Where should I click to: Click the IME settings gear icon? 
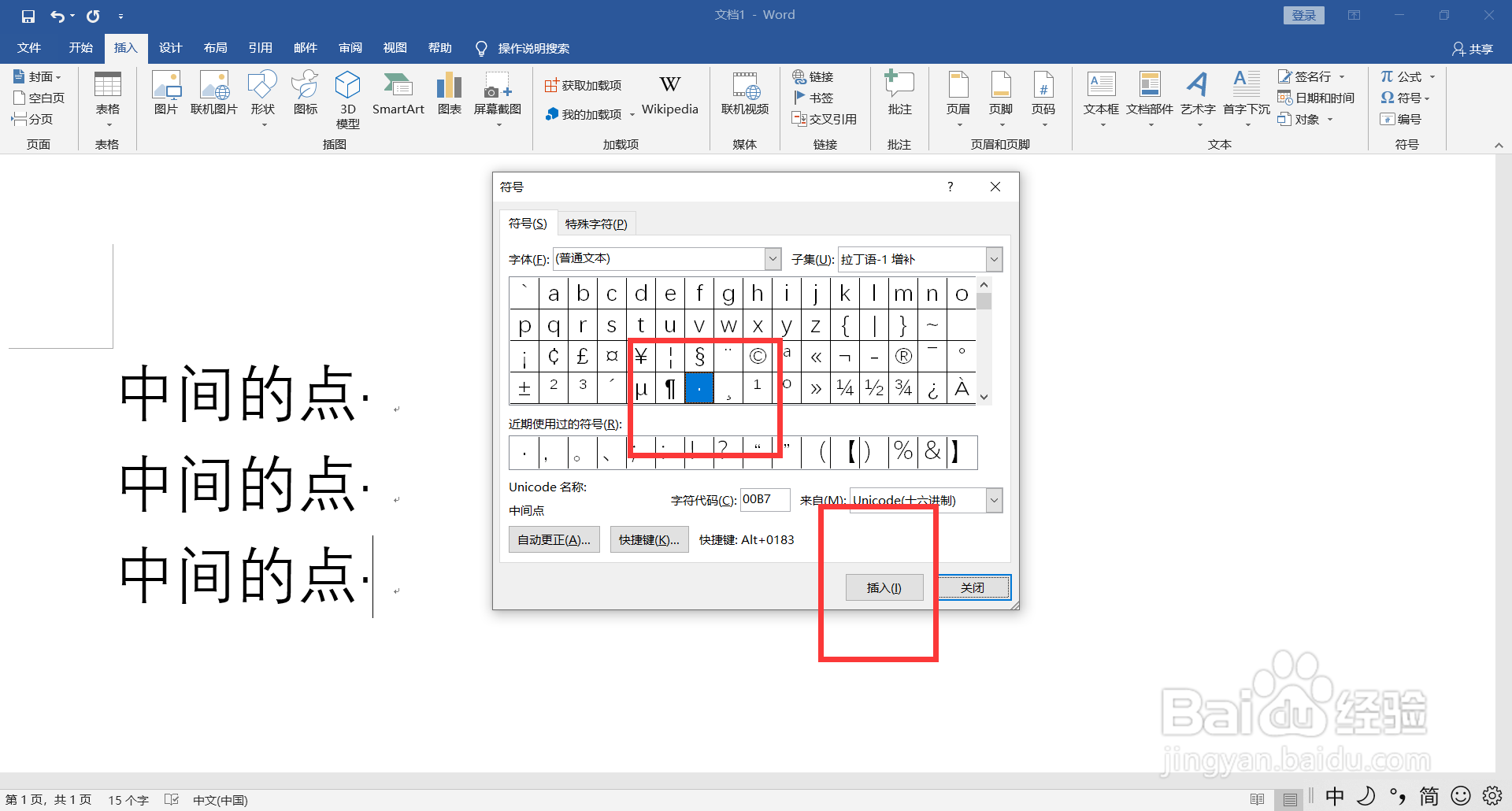coord(1492,797)
